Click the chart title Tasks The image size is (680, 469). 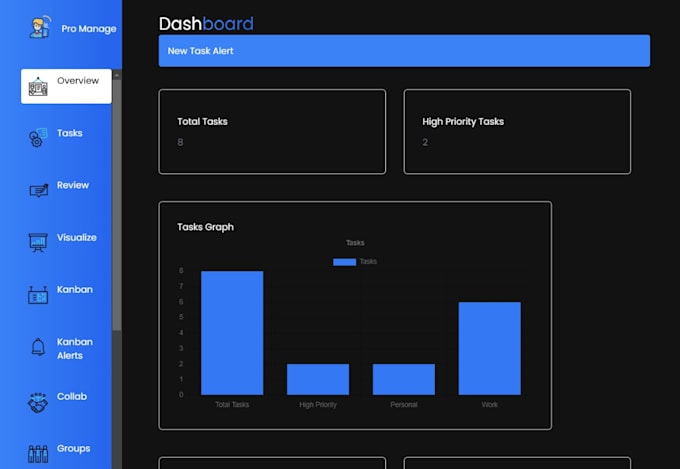355,243
